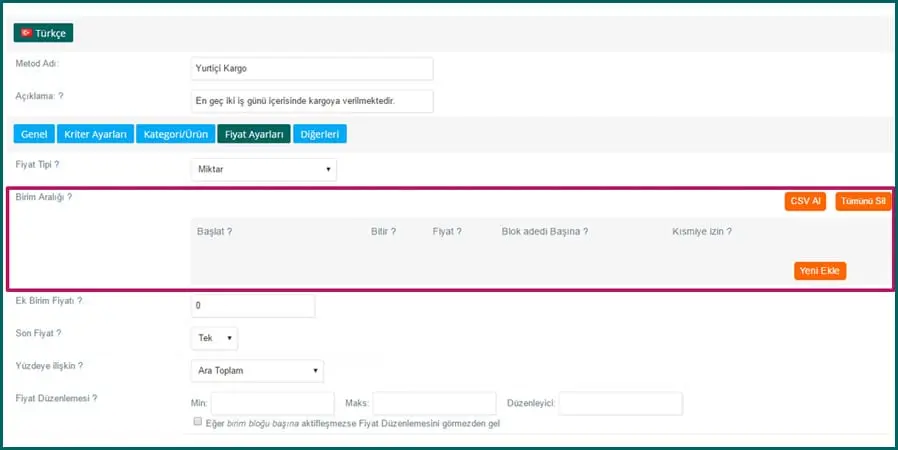Focus the Maks input field

point(434,403)
